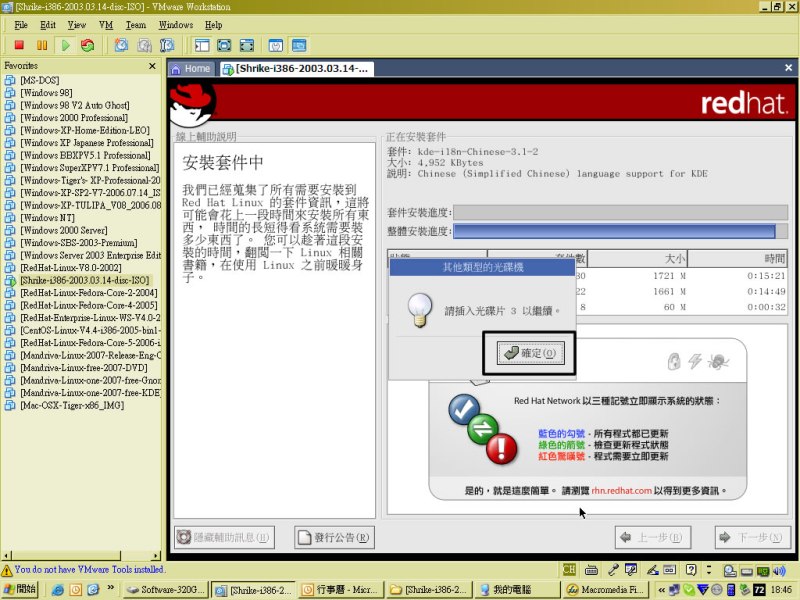Open language bar help question-mark icon
Screen dimensions: 800x600
pos(691,569)
